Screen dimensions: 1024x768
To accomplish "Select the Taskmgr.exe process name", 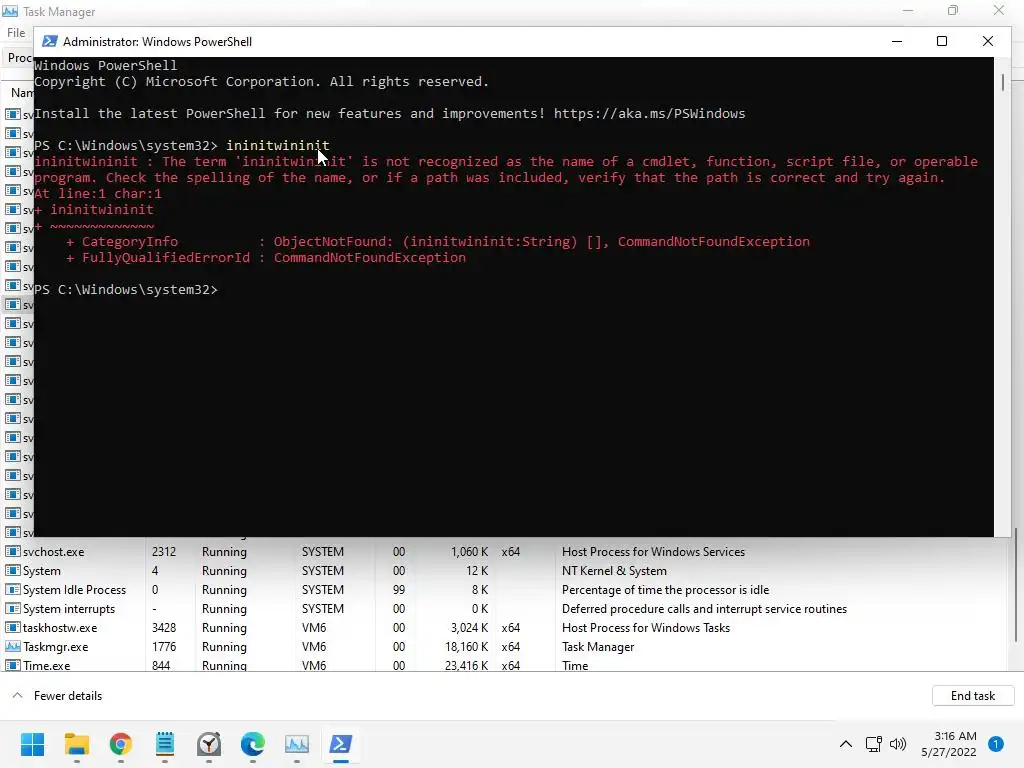I will pyautogui.click(x=56, y=647).
